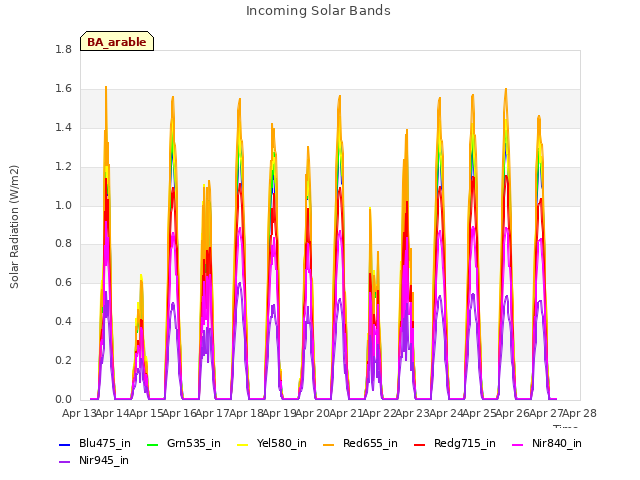Click the low Apr 15 radiation peak

[141, 276]
